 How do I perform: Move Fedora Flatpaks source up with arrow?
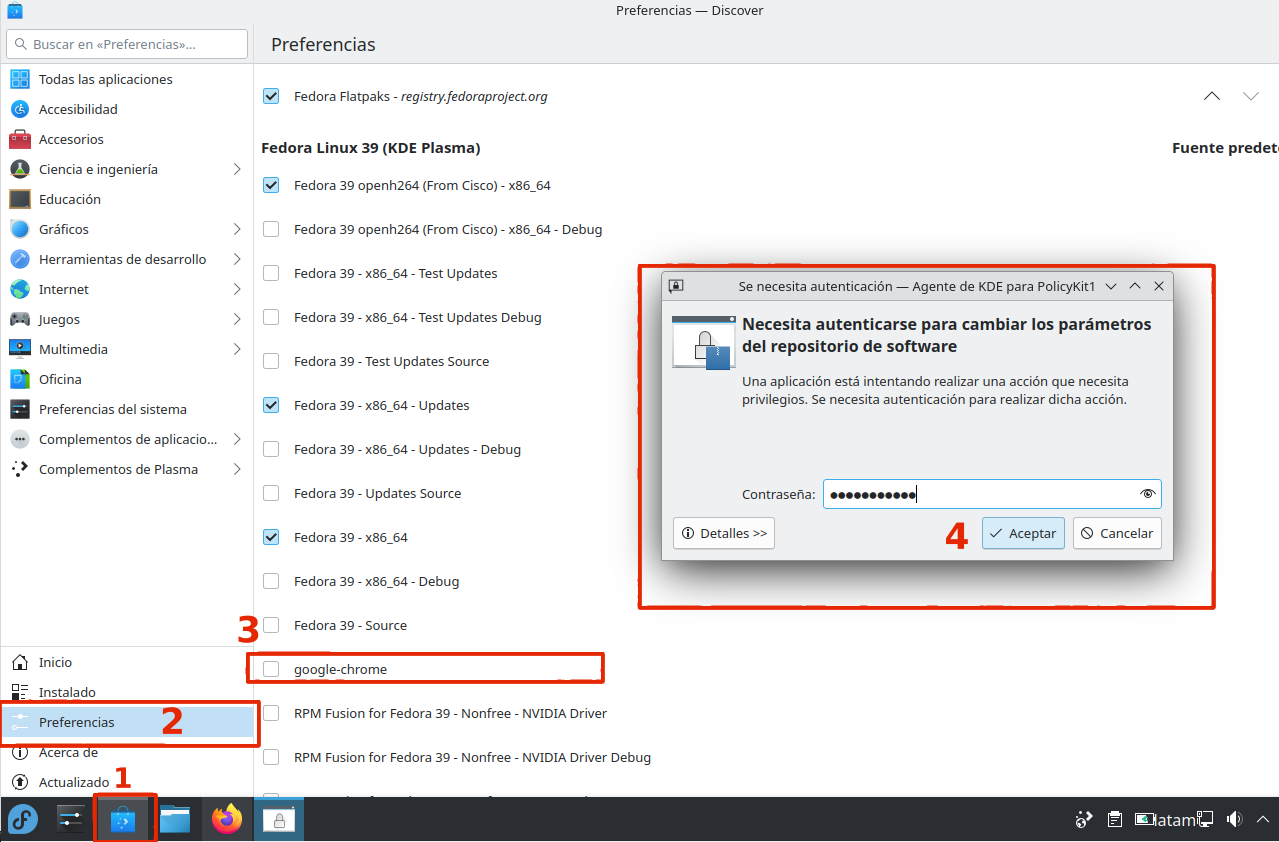(x=1212, y=97)
